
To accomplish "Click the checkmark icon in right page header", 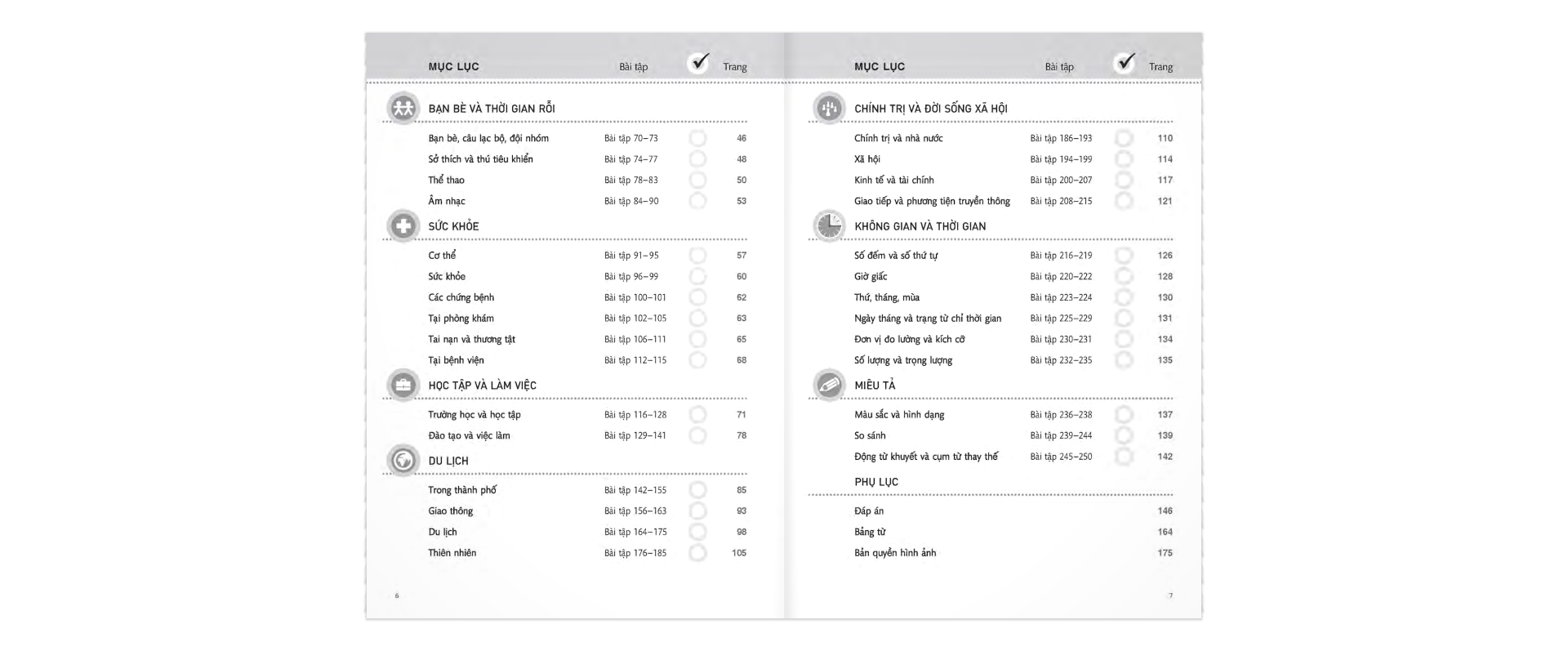I will coord(1125,62).
